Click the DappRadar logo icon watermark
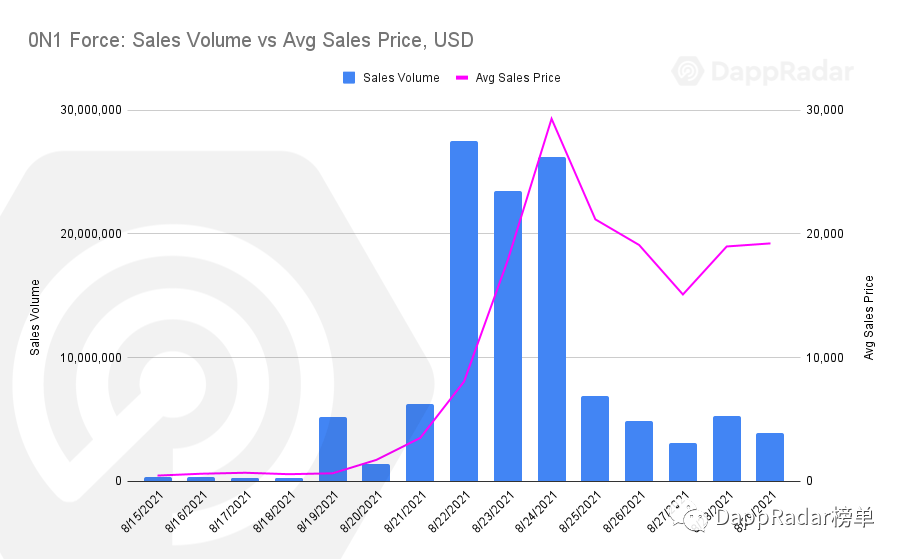The height and width of the screenshot is (559, 904). 689,72
